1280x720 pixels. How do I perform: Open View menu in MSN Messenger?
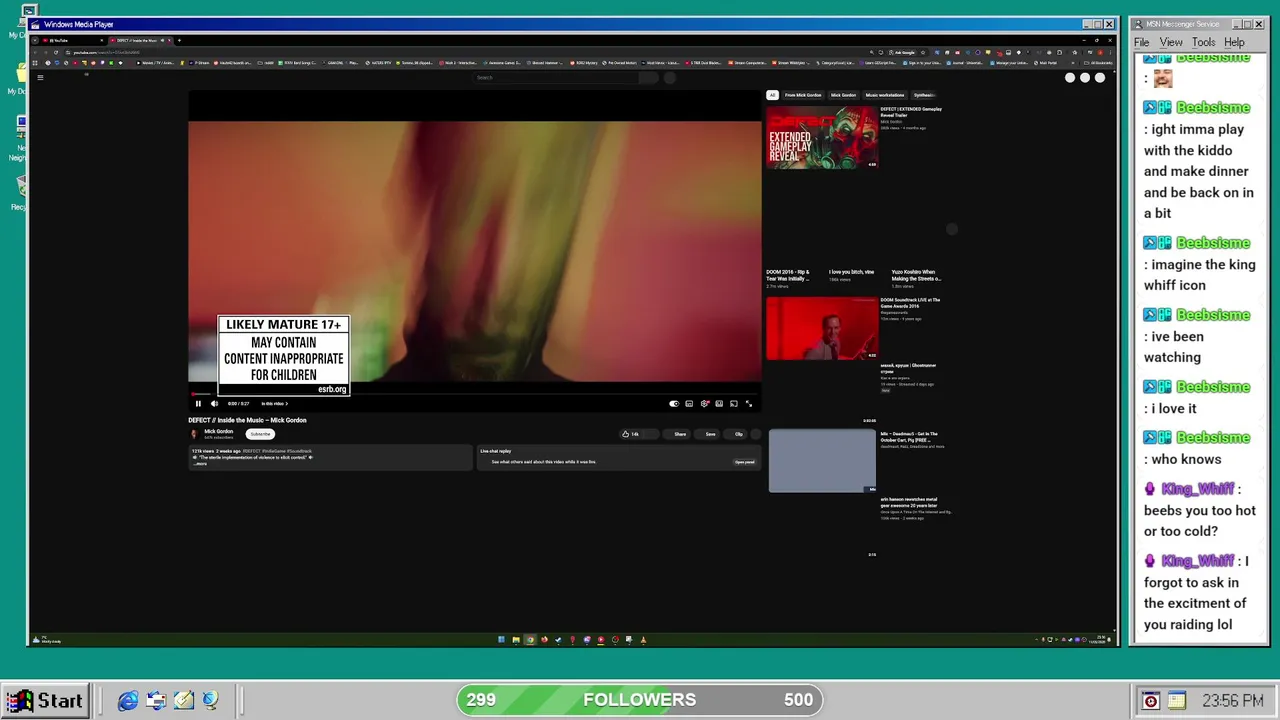[x=1171, y=42]
